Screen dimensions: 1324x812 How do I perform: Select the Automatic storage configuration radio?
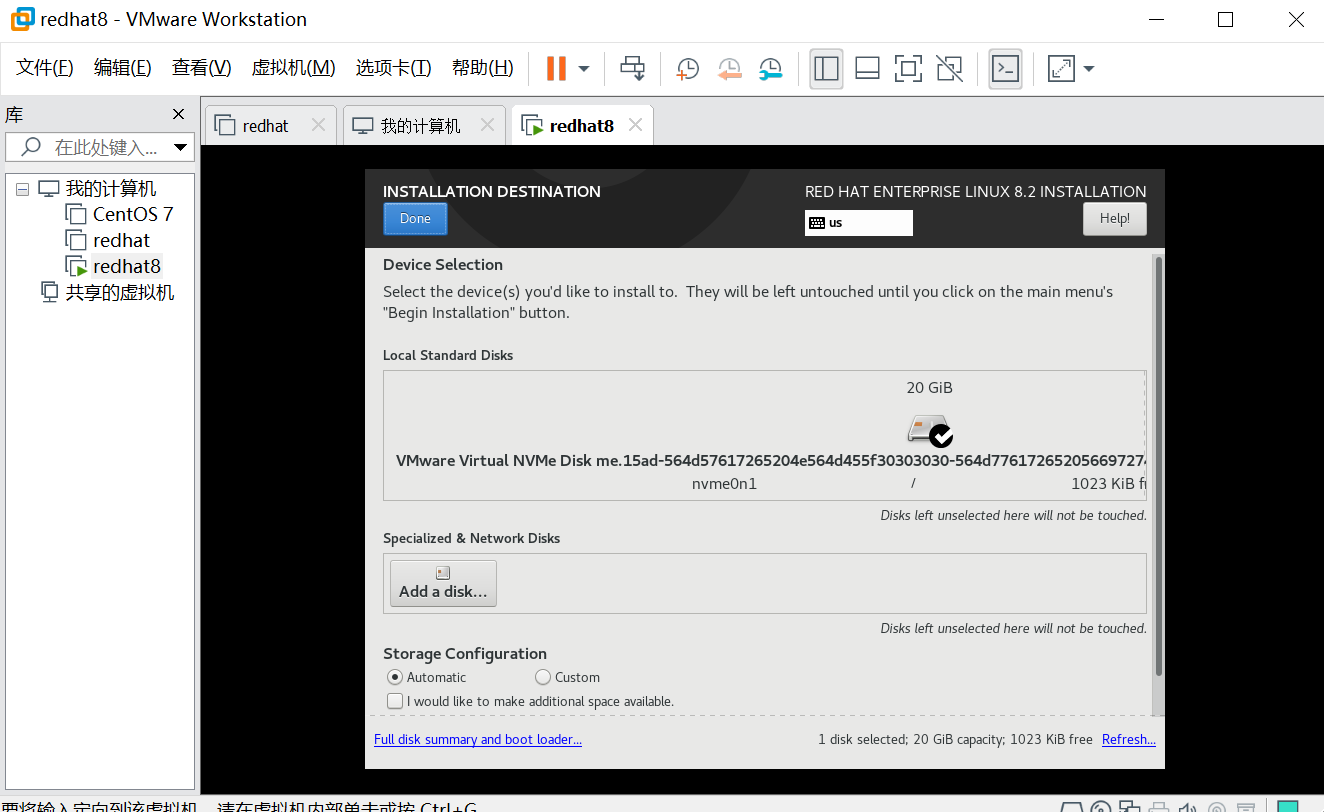tap(395, 677)
